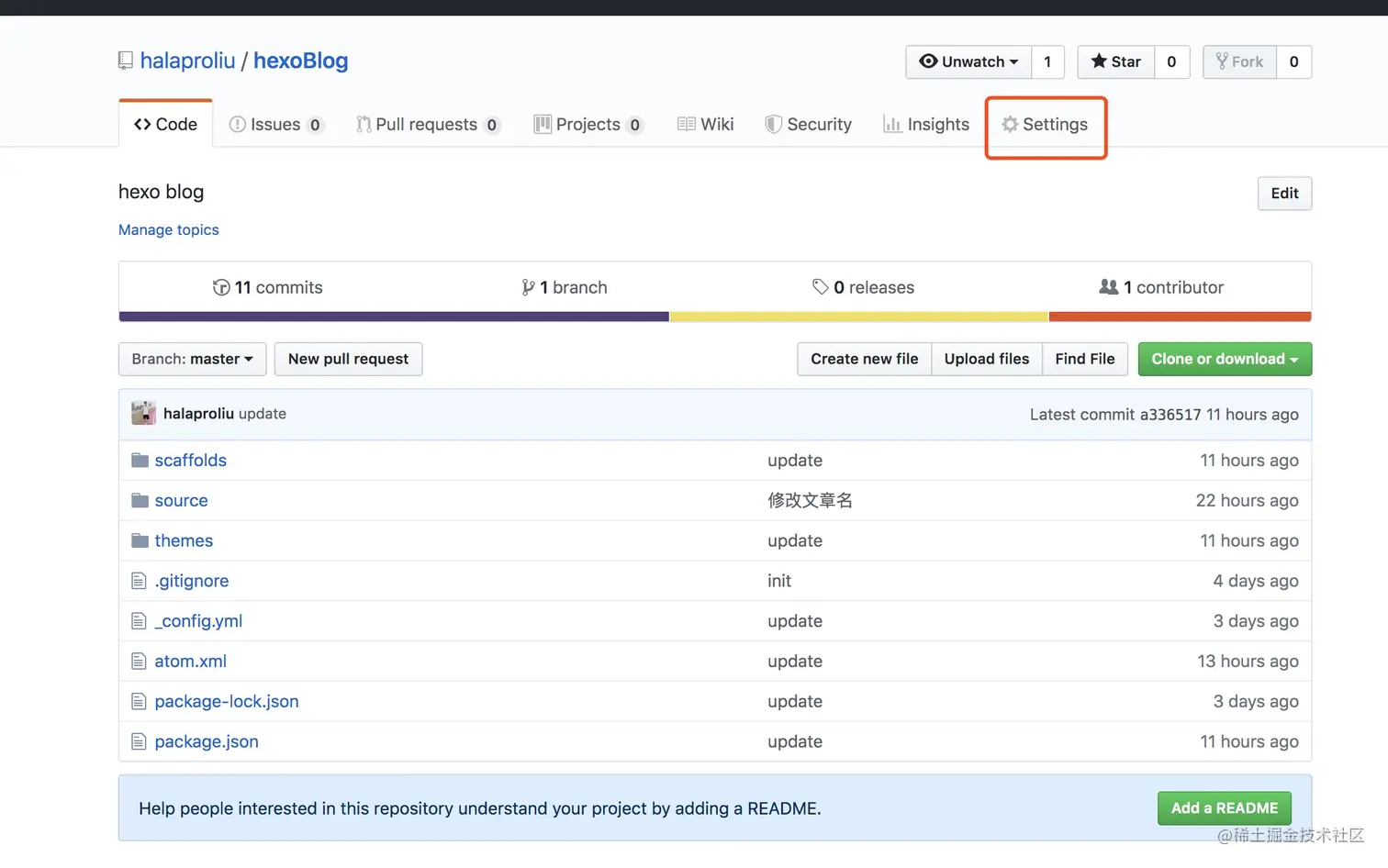Click the contributor people icon
Viewport: 1388px width, 868px height.
(1109, 287)
